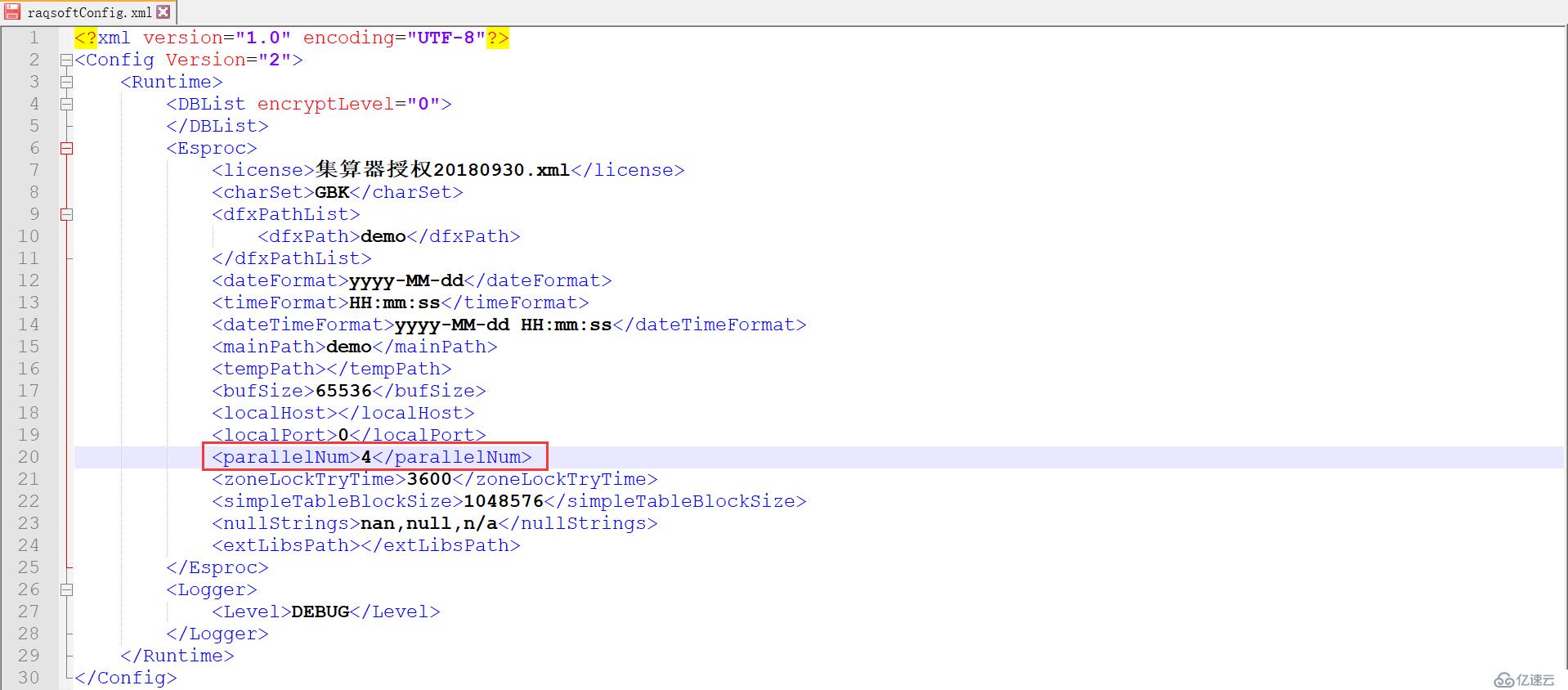
Task: Click the license file name 集算器授权20180930.xml
Action: (442, 170)
